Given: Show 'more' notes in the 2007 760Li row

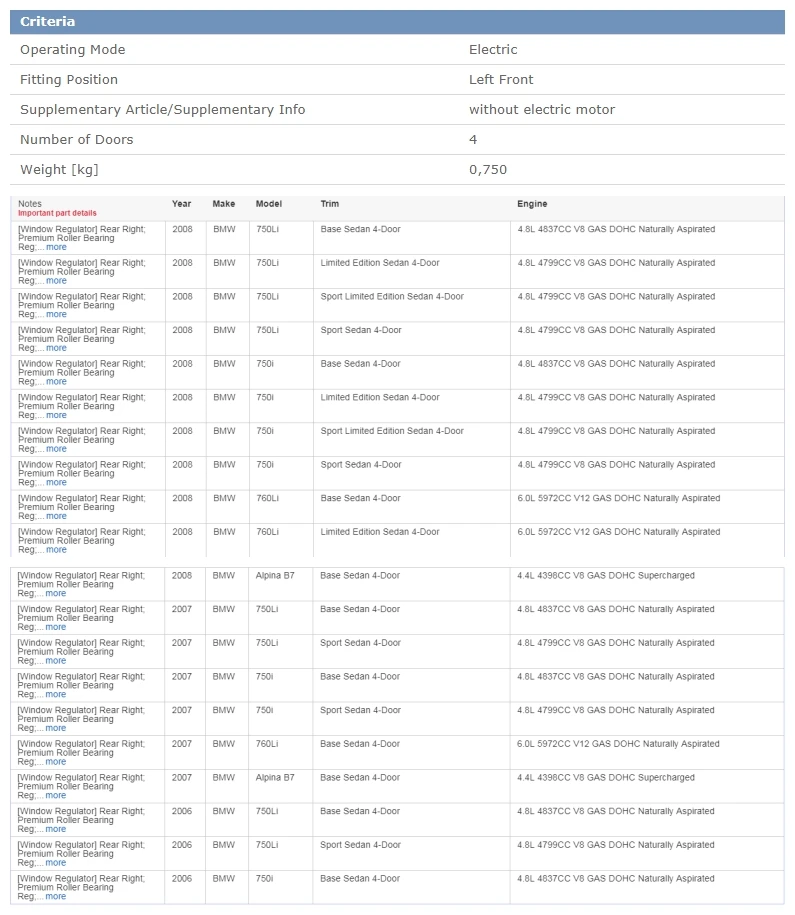Looking at the screenshot, I should (x=55, y=762).
